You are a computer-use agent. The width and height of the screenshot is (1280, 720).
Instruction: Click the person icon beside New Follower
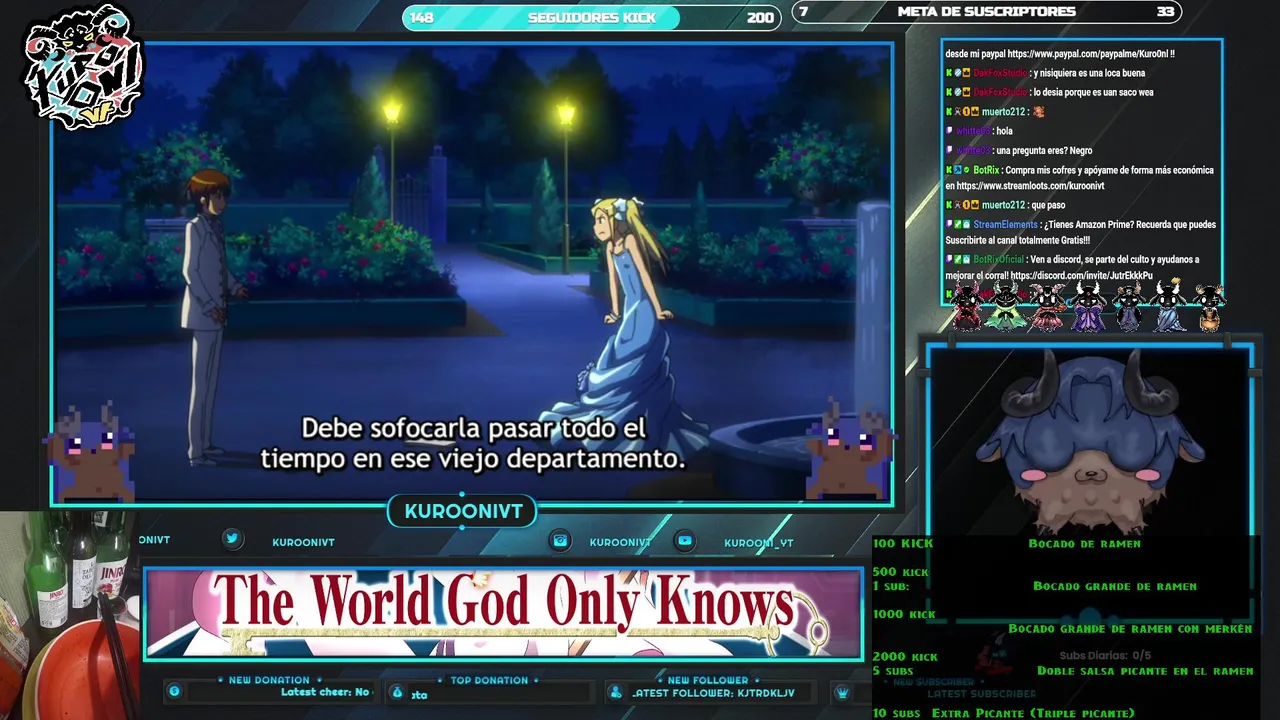tap(616, 692)
